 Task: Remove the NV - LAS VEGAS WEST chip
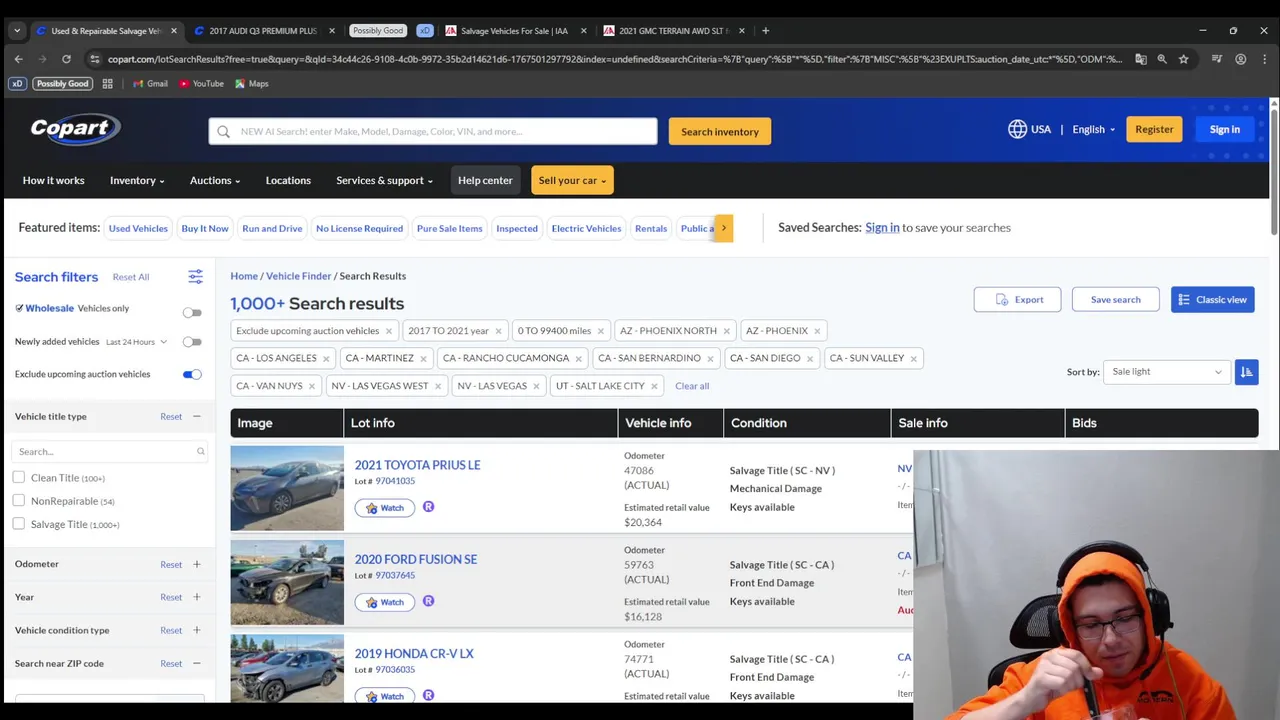click(x=437, y=386)
